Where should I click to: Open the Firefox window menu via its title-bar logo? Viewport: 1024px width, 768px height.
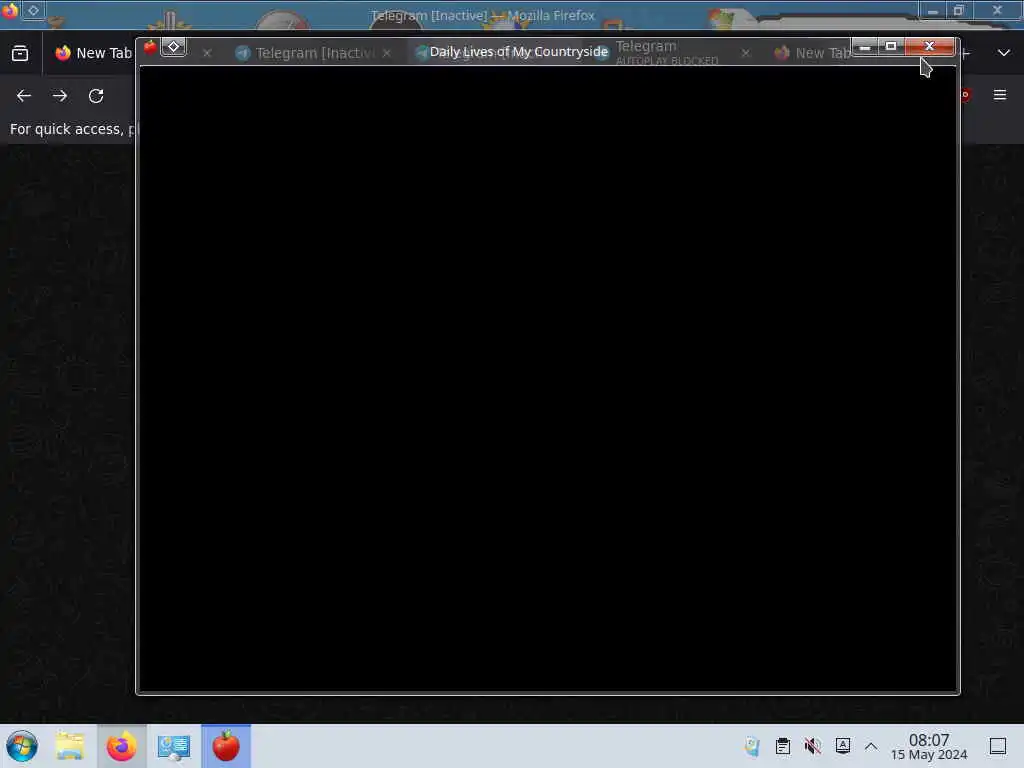pyautogui.click(x=10, y=10)
